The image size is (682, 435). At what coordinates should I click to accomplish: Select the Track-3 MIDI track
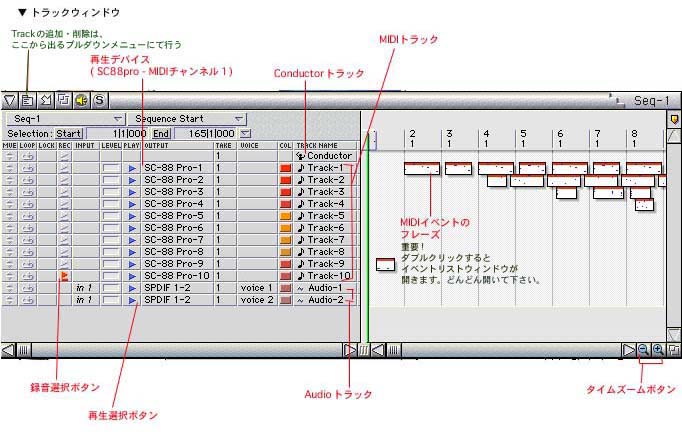[x=326, y=191]
